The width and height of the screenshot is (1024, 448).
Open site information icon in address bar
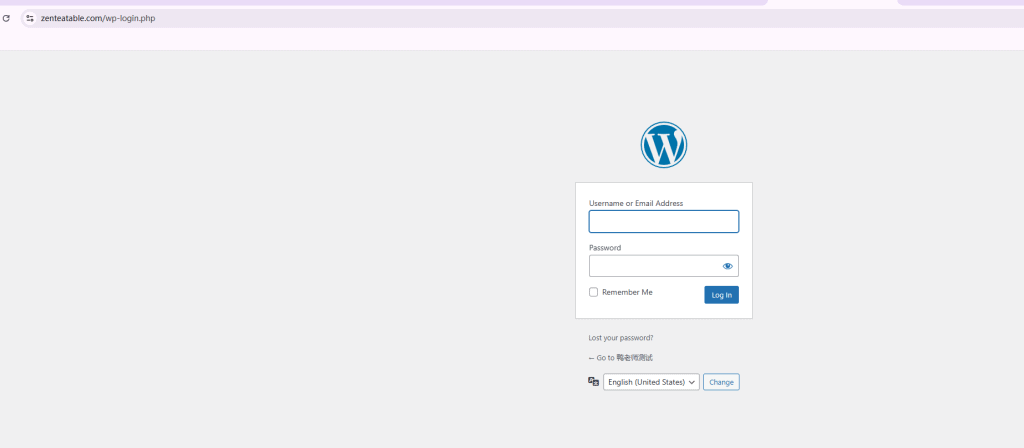(30, 18)
